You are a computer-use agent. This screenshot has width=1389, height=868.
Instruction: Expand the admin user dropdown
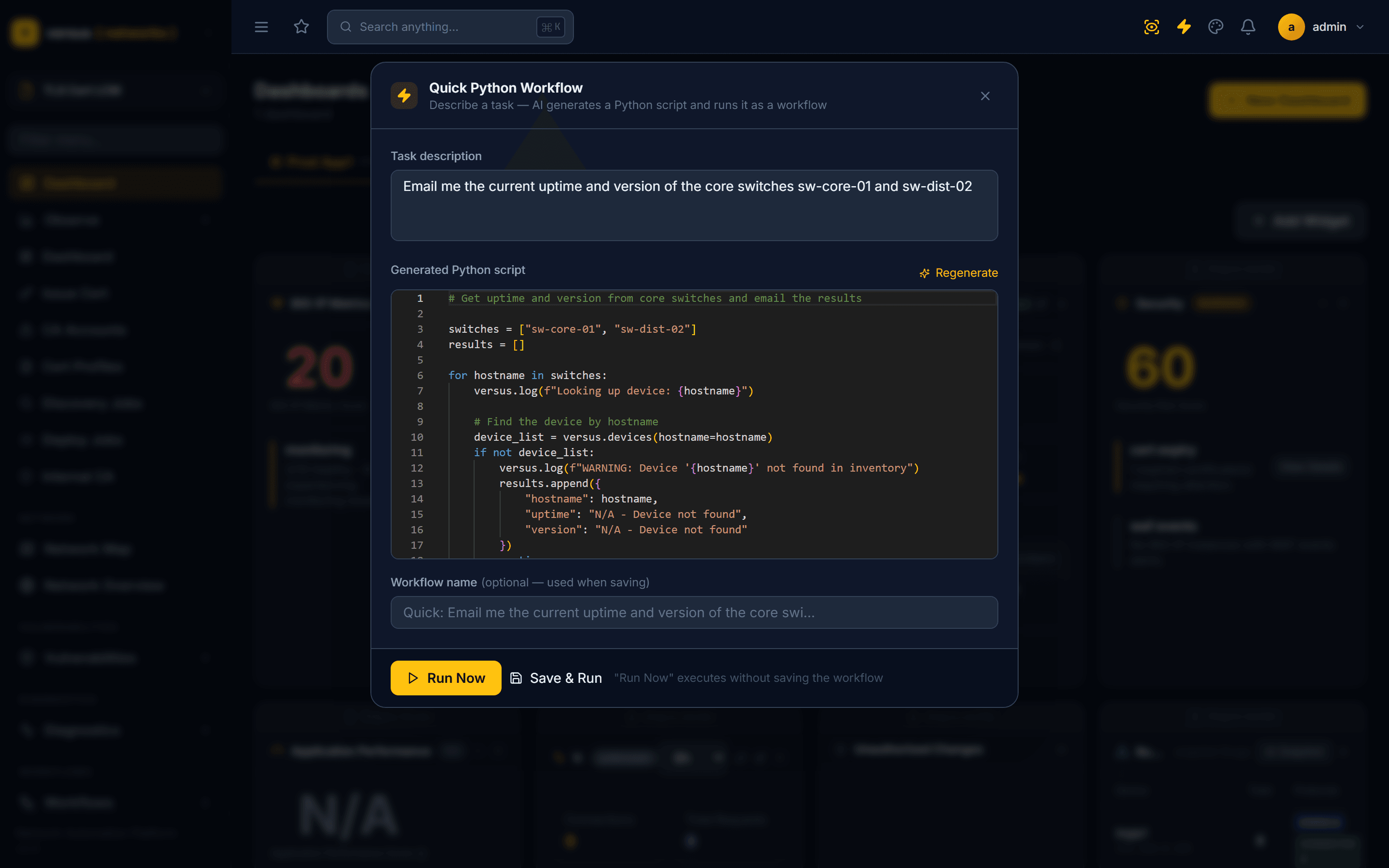click(x=1360, y=27)
